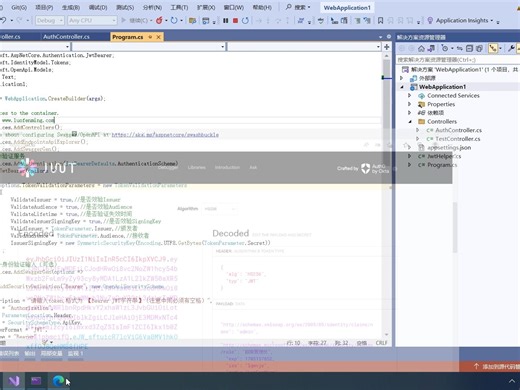Open the Application Insights dropdown
520x390 pixels.
491,21
